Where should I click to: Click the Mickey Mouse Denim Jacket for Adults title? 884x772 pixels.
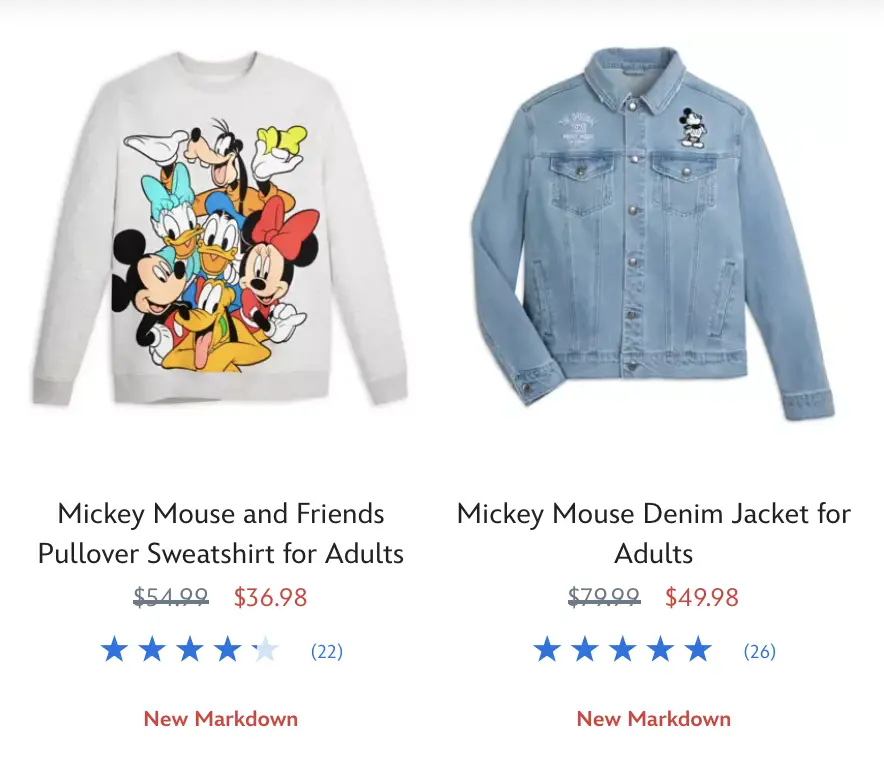[653, 533]
